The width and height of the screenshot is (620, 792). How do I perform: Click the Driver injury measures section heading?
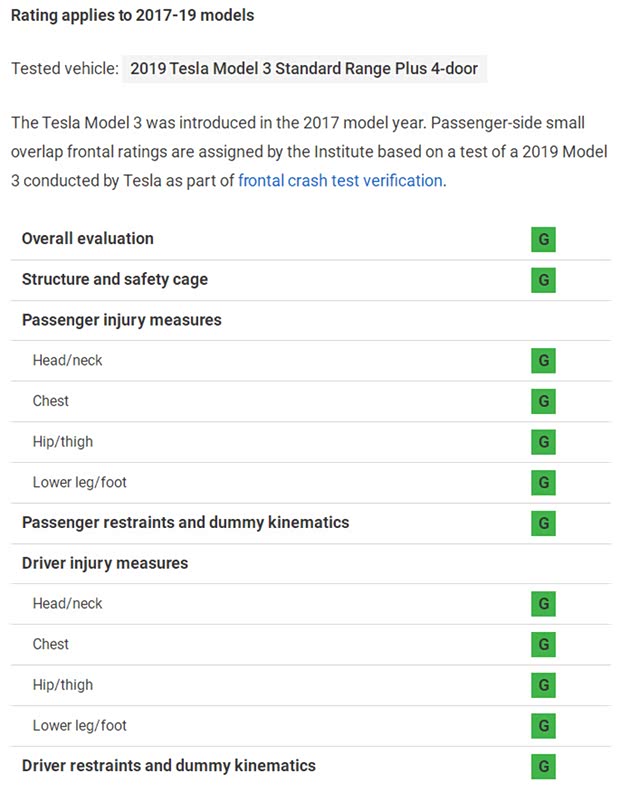coord(104,563)
